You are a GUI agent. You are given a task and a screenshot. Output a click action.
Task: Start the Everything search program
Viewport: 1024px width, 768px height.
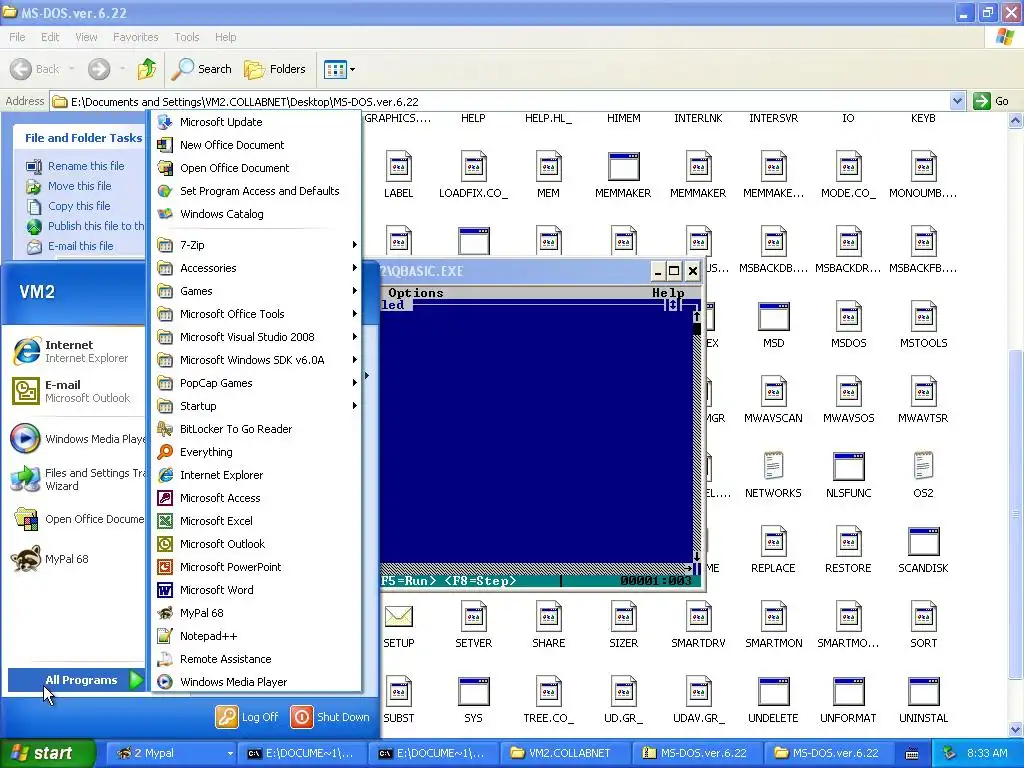coord(256,452)
